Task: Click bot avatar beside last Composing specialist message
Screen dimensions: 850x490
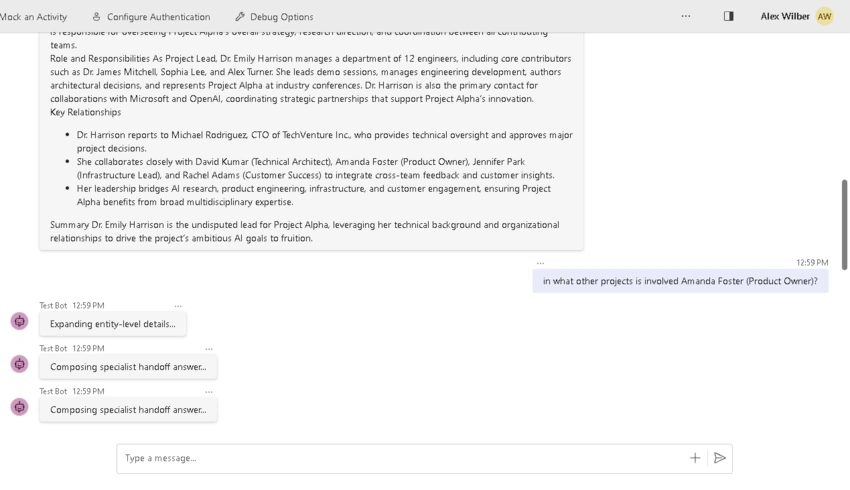Action: 20,407
